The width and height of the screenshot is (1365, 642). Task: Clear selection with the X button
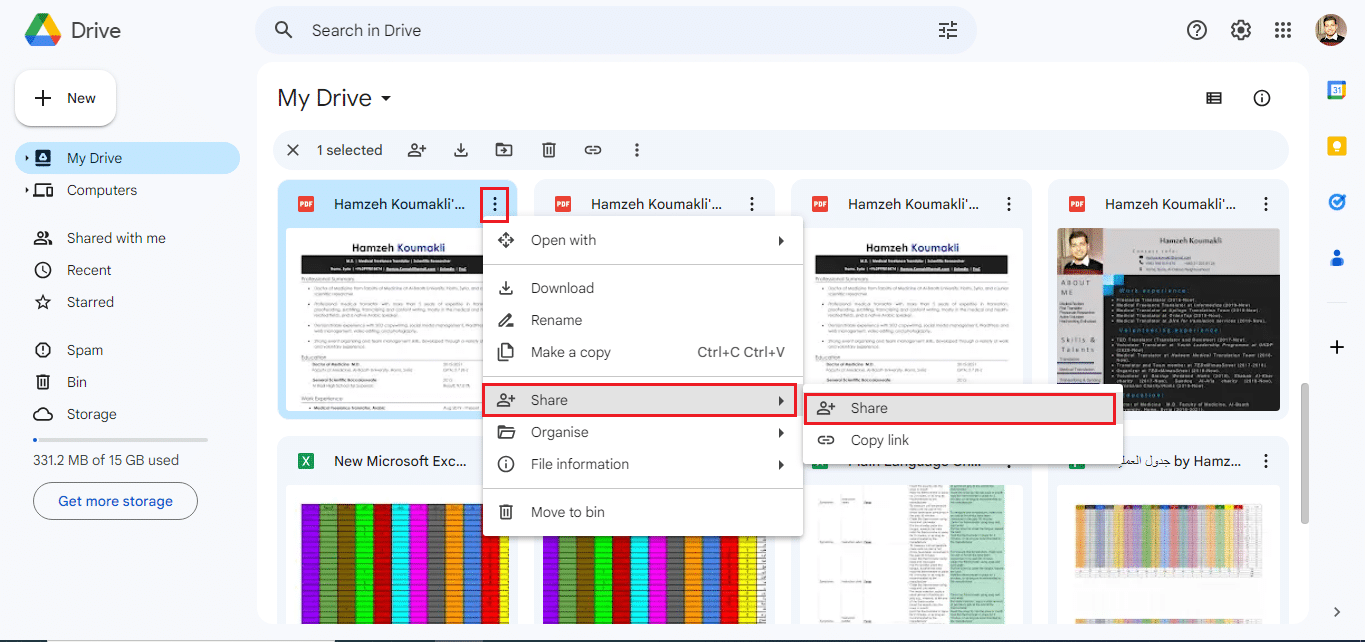click(x=293, y=150)
